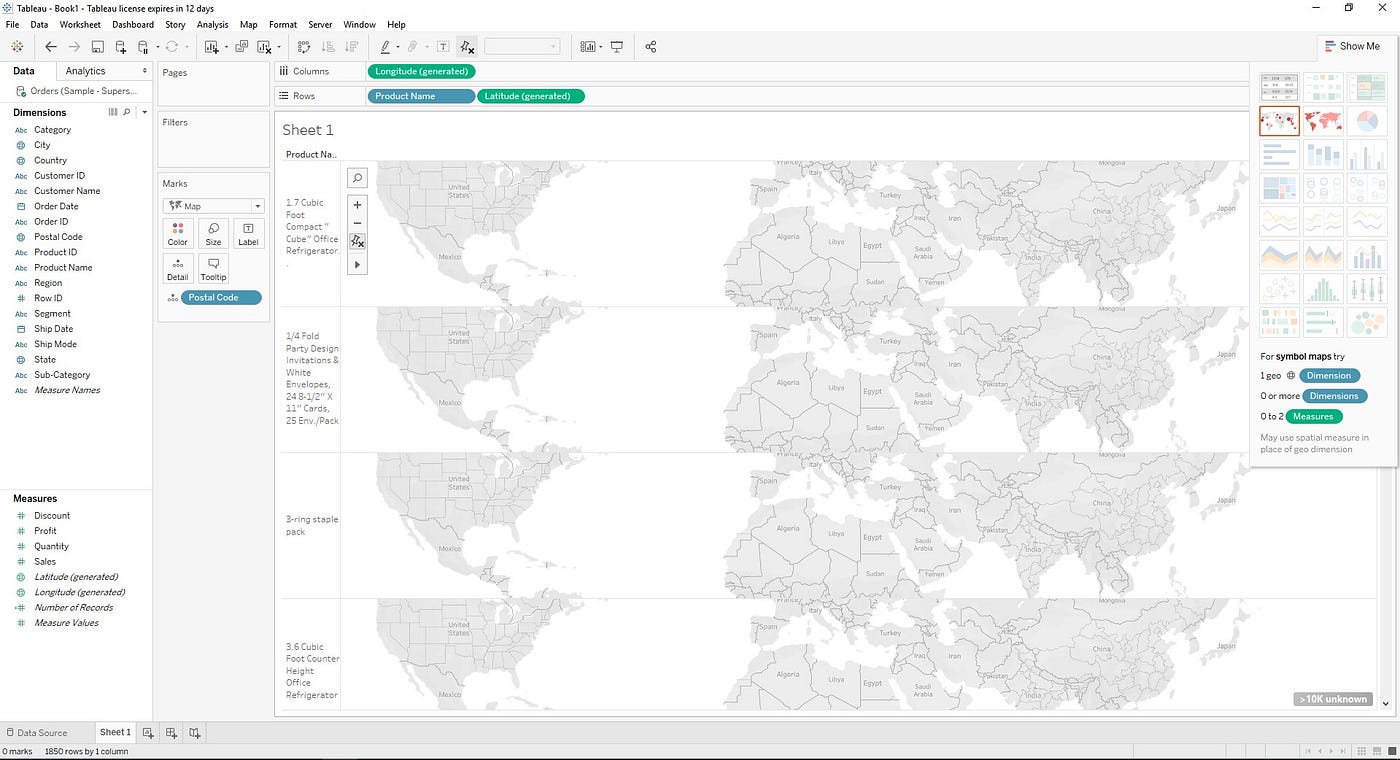Select the text table chart in Show Me

coord(1279,88)
